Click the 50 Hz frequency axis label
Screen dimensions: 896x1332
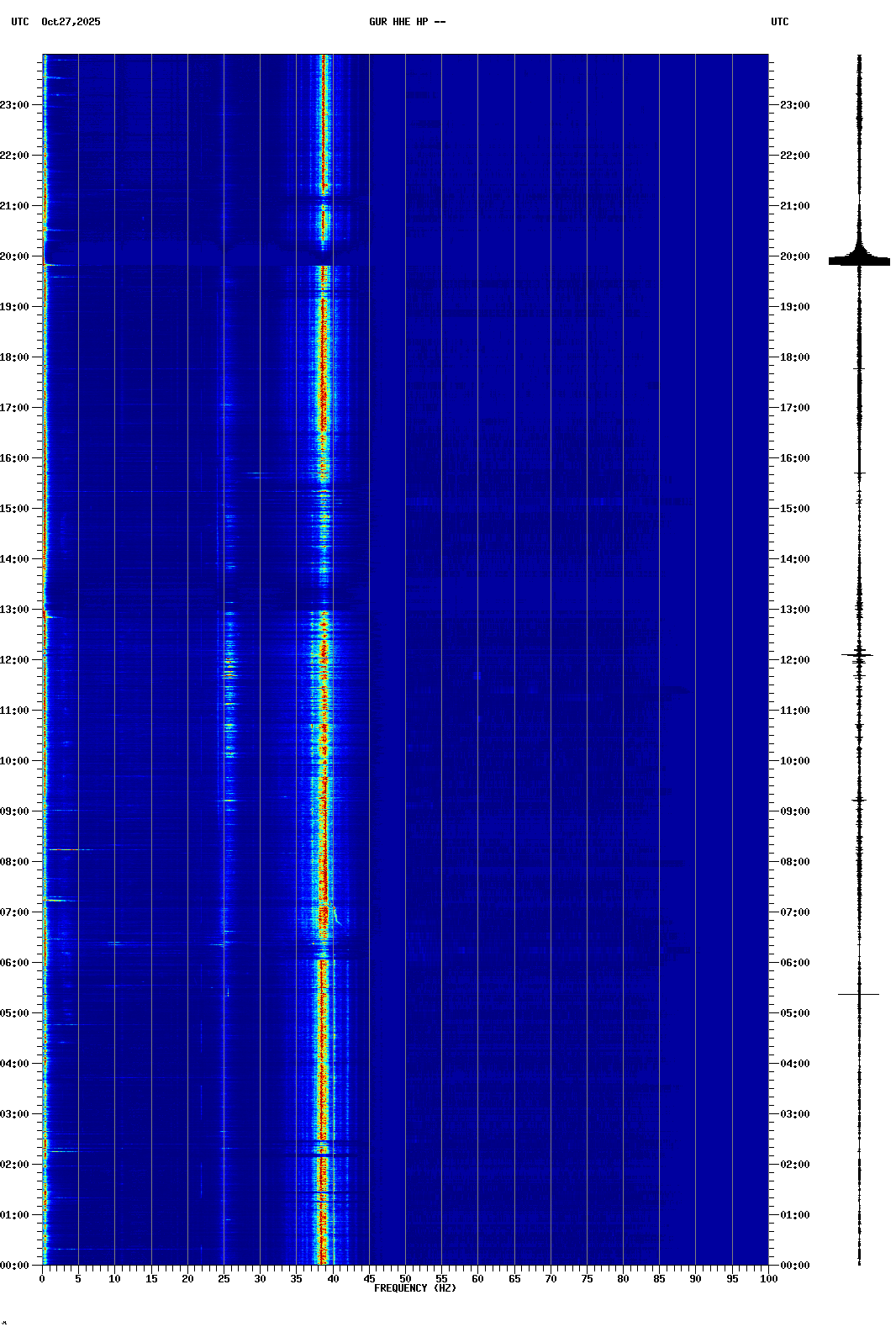pos(405,1279)
